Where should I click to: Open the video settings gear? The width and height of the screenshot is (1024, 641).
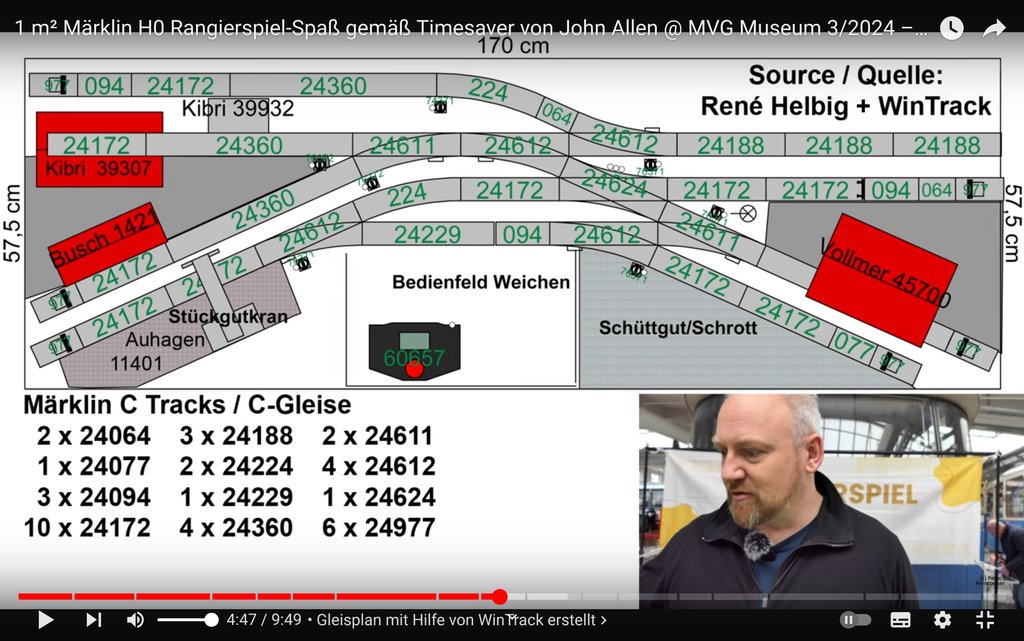click(x=942, y=619)
